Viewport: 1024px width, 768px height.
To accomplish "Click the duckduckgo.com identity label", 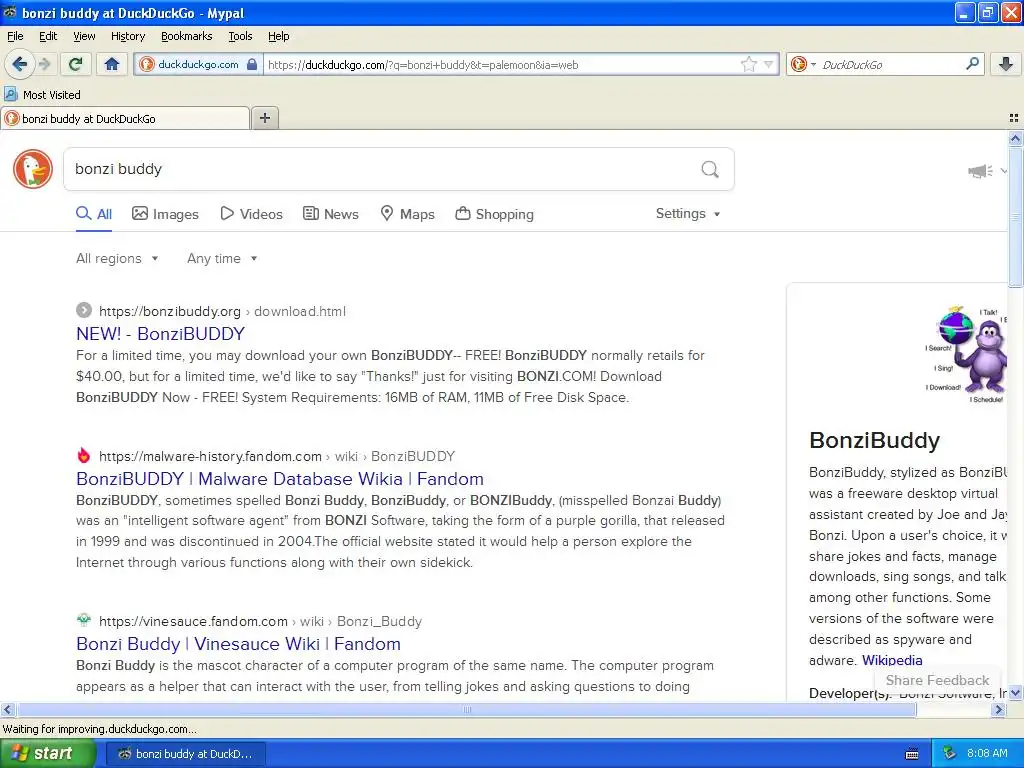I will [199, 64].
